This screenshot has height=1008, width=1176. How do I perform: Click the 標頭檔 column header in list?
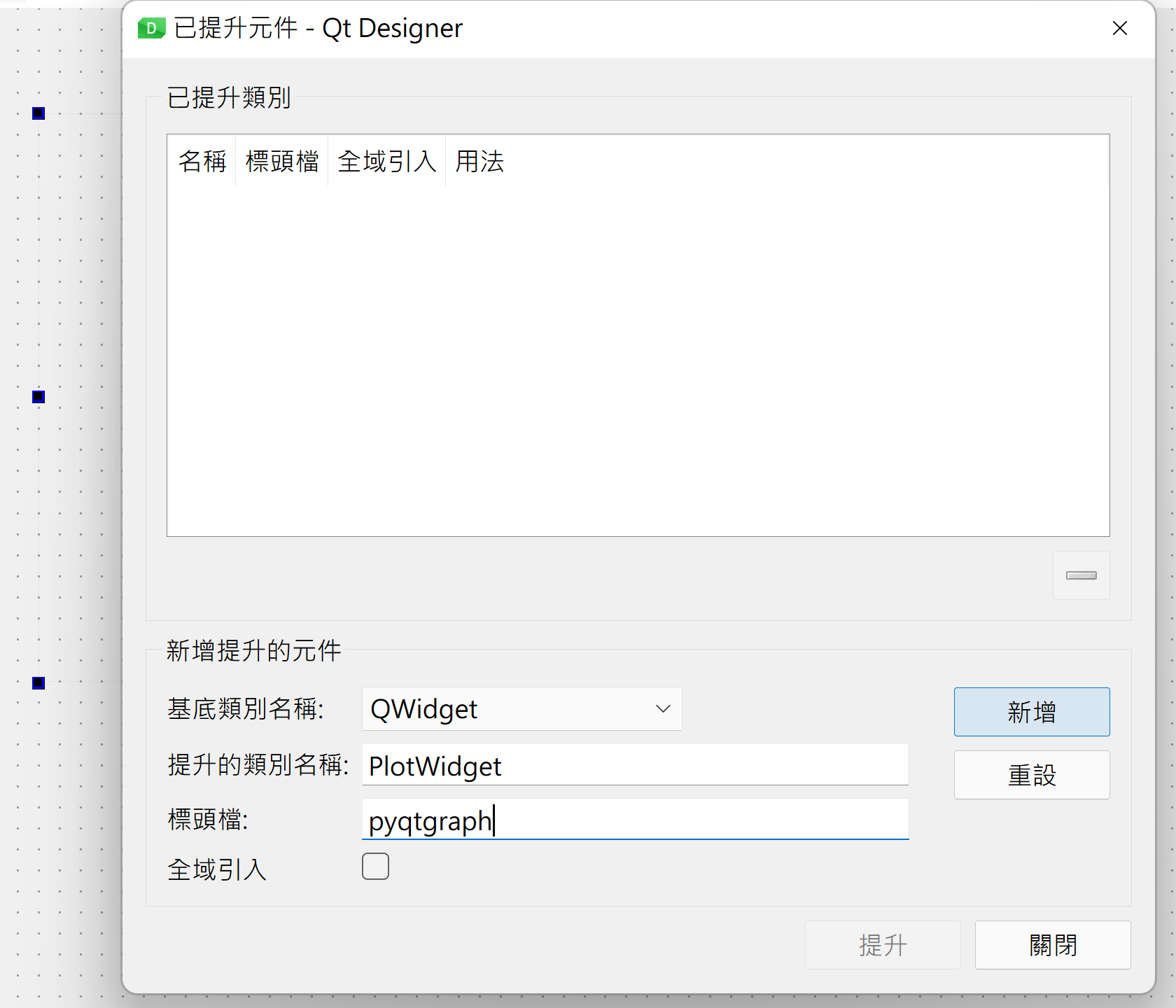coord(282,162)
